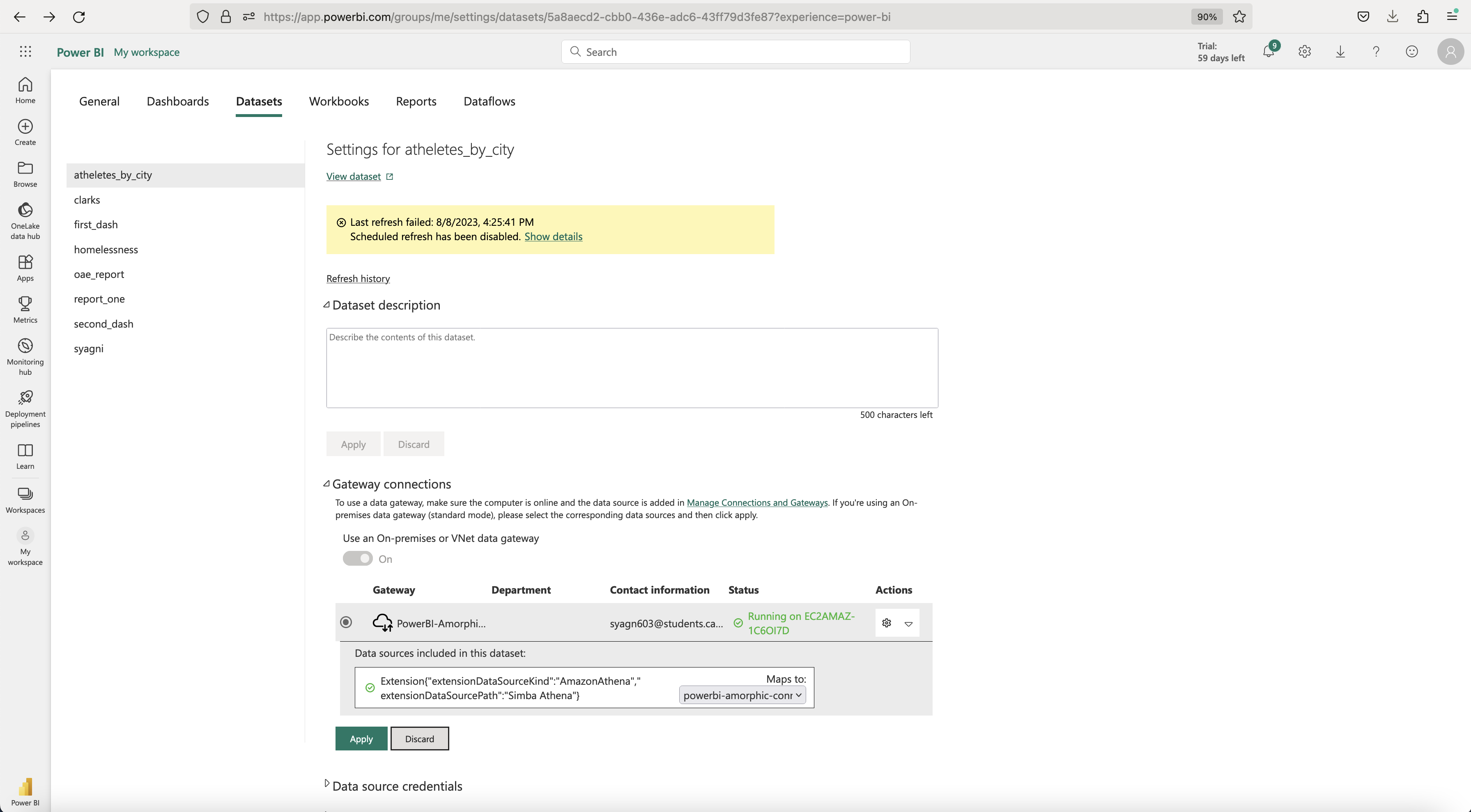Viewport: 1471px width, 812px height.
Task: Open the user account avatar
Action: (1450, 52)
